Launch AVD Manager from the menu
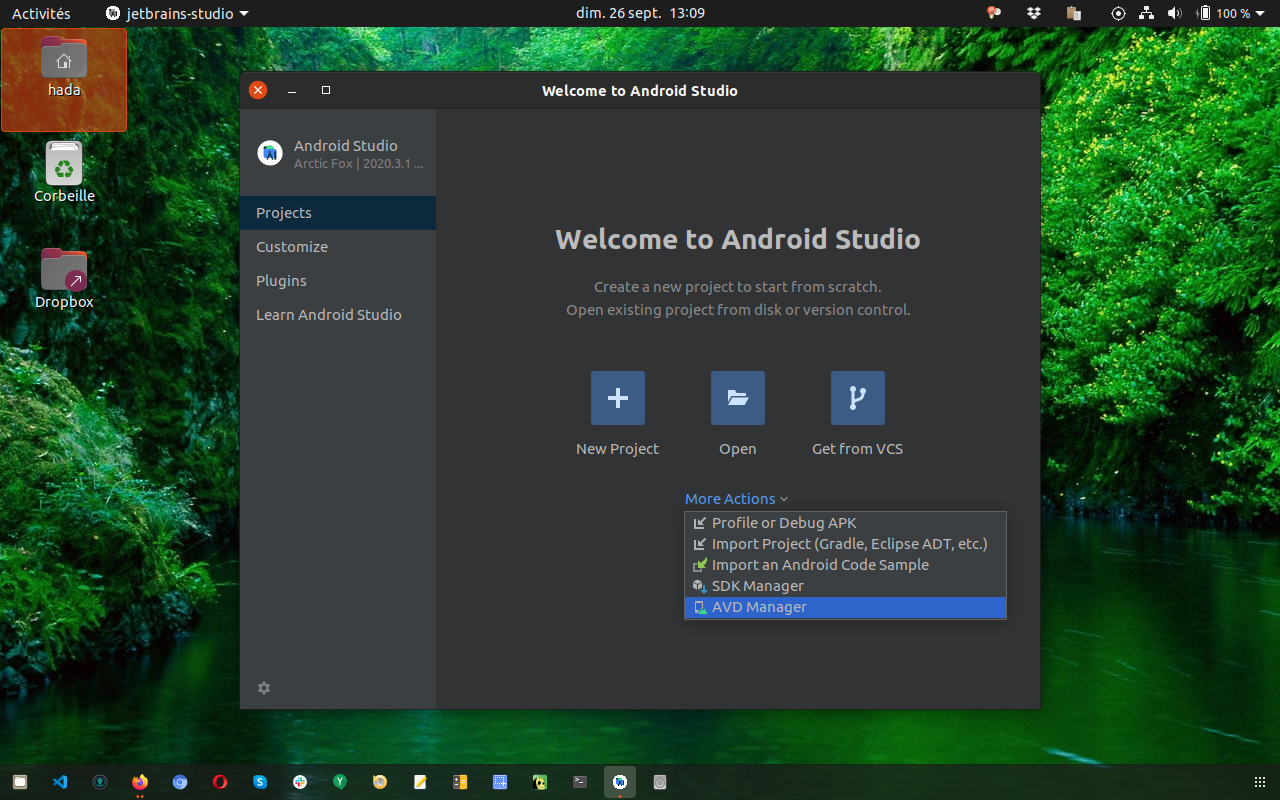This screenshot has height=800, width=1280. point(845,607)
